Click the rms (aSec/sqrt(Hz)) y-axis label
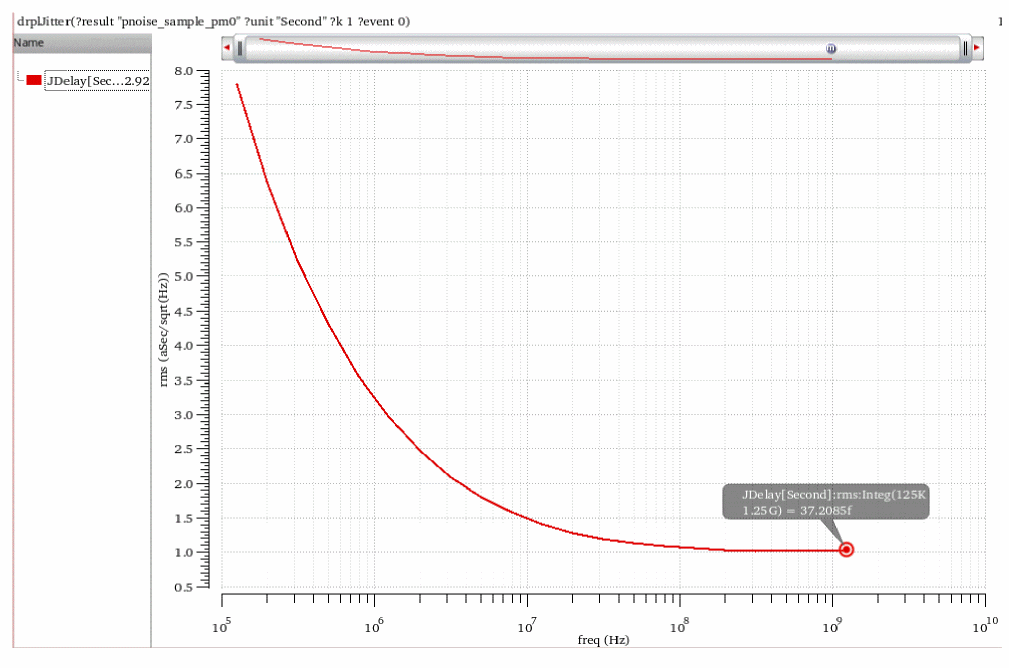The height and width of the screenshot is (668, 1009). (163, 329)
